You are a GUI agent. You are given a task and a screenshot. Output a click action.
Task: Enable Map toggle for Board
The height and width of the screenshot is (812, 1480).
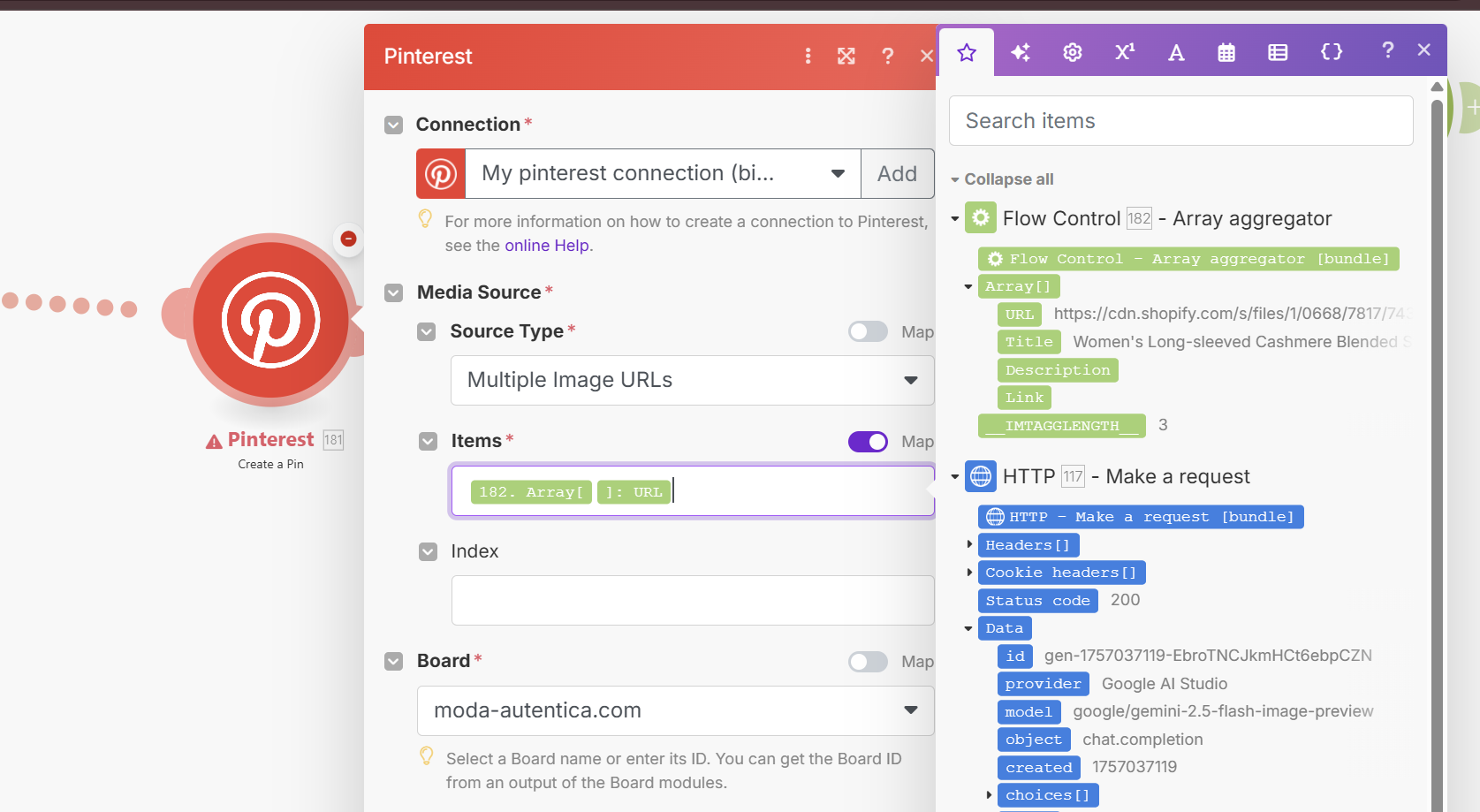click(868, 662)
